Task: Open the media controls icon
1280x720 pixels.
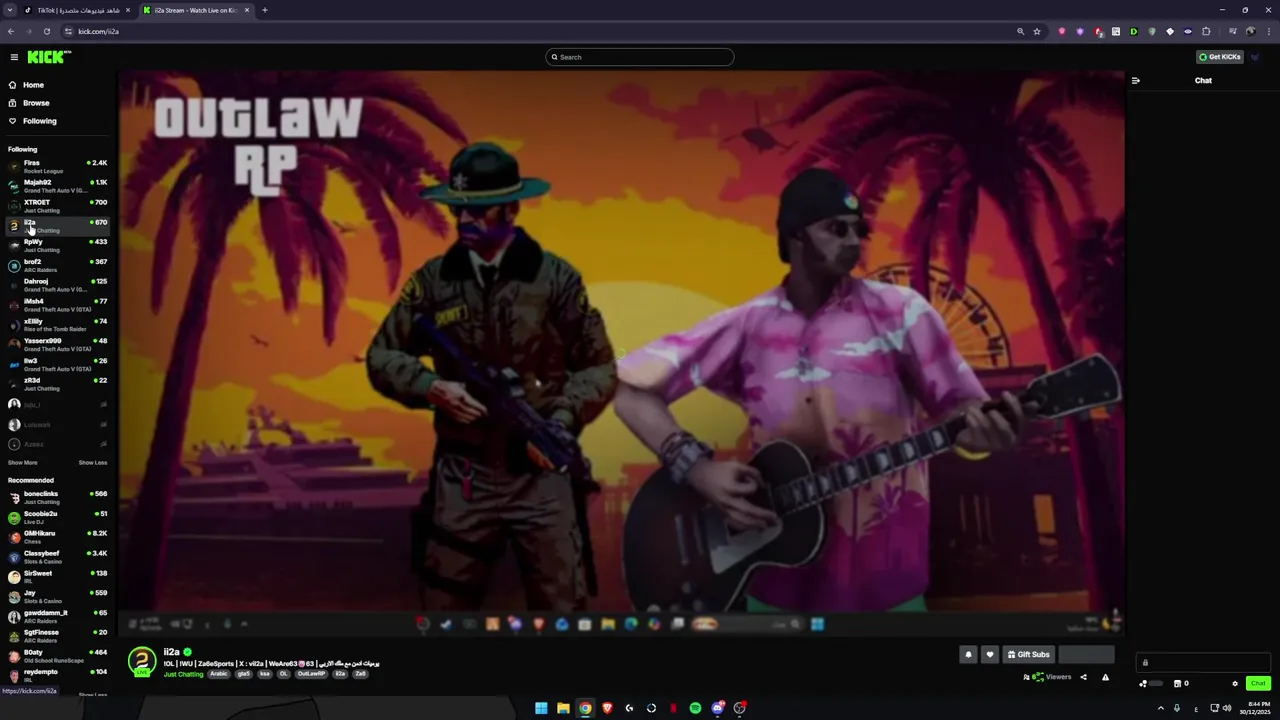Action: click(x=1232, y=31)
